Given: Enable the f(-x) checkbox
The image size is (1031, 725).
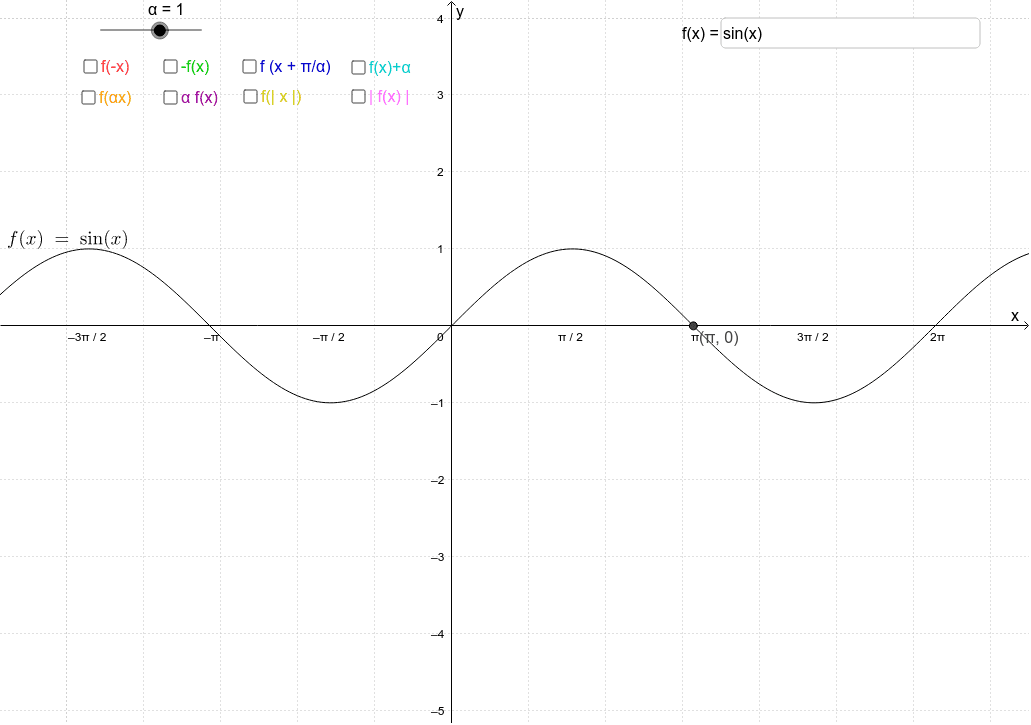Looking at the screenshot, I should (x=90, y=66).
